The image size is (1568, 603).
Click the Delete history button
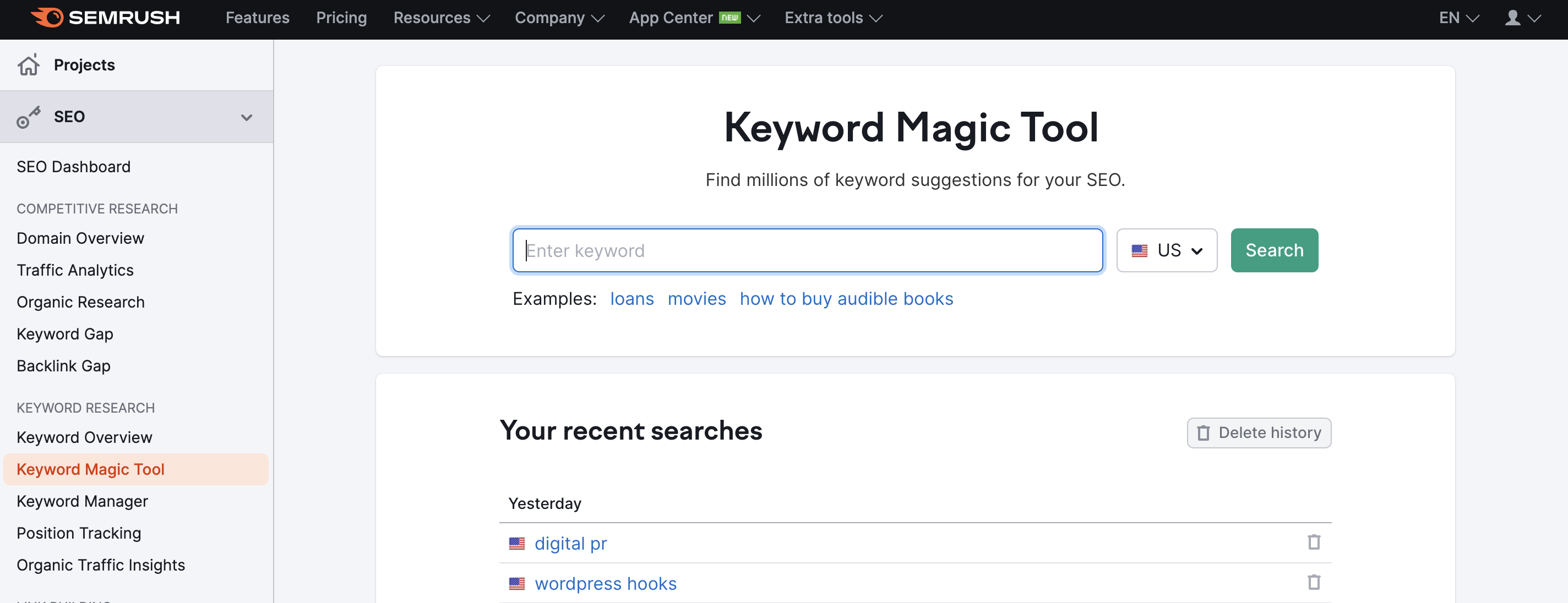point(1259,432)
